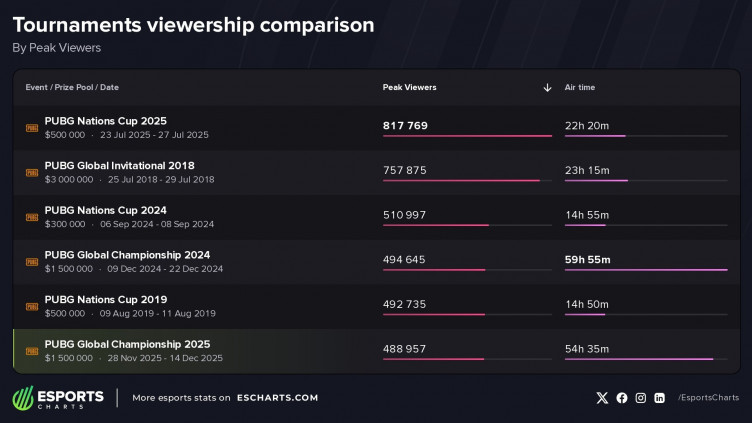Open the Facebook social icon
752x423 pixels.
[x=622, y=398]
